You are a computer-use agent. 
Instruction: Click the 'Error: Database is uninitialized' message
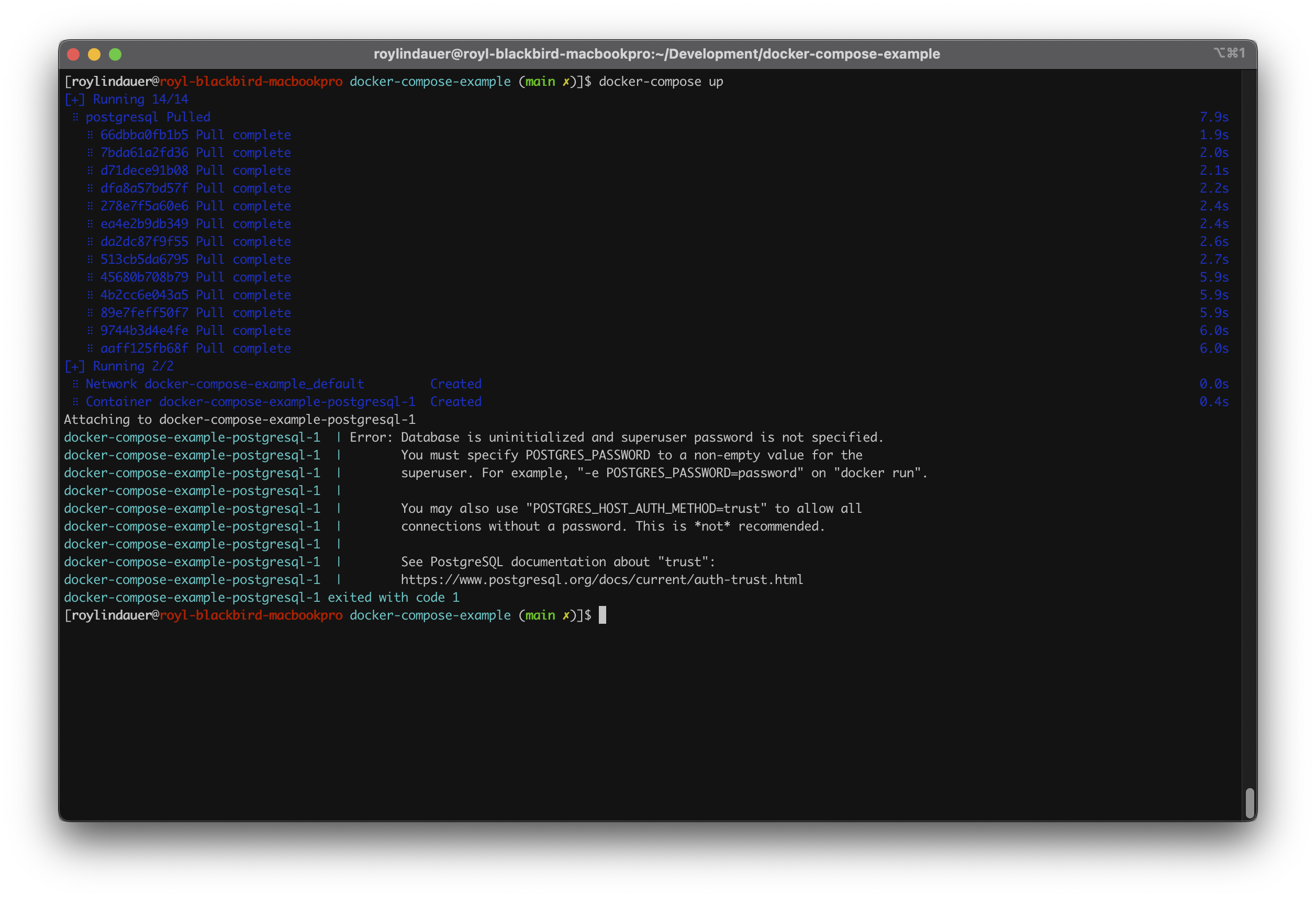point(617,437)
